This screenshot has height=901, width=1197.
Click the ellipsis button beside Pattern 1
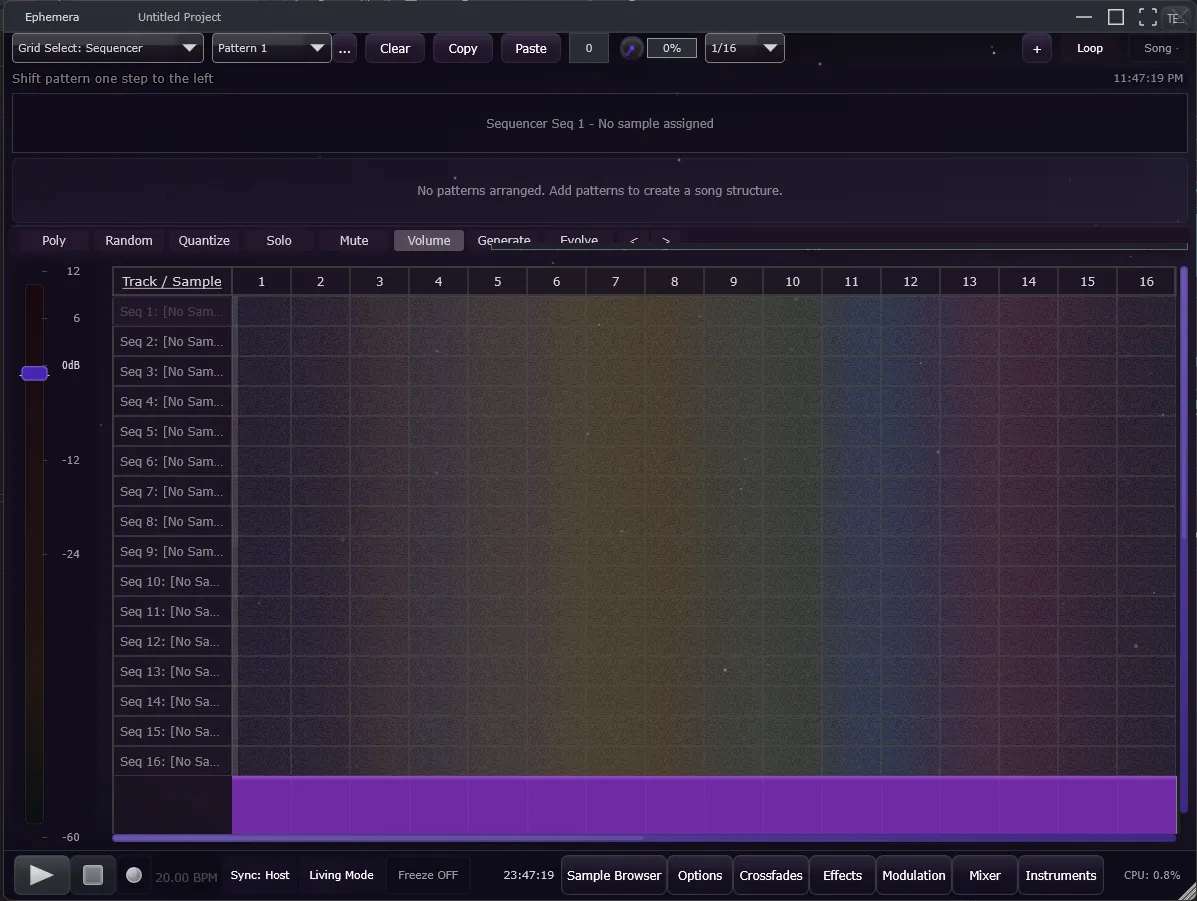[345, 49]
